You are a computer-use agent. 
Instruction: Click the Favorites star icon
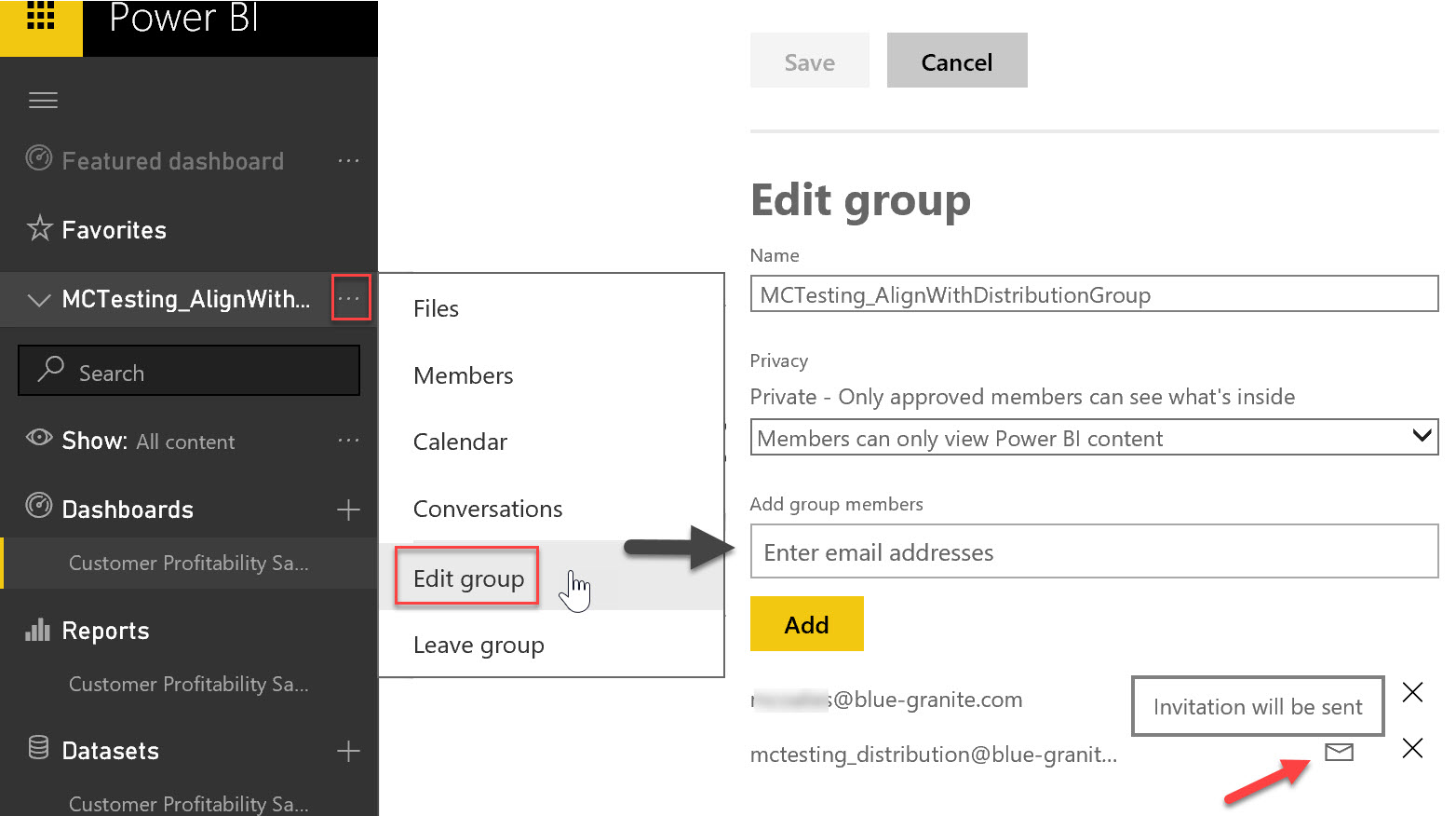pyautogui.click(x=39, y=228)
